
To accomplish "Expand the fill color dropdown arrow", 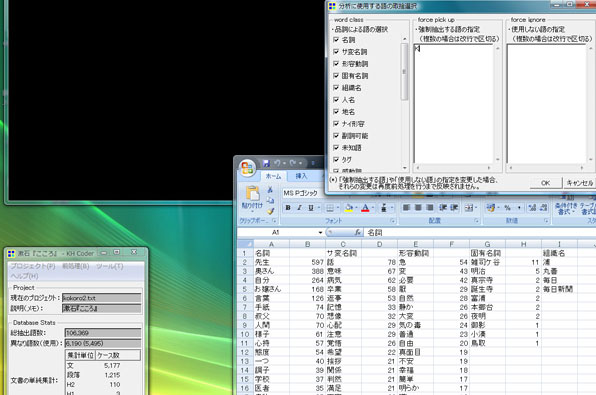I will coord(356,208).
